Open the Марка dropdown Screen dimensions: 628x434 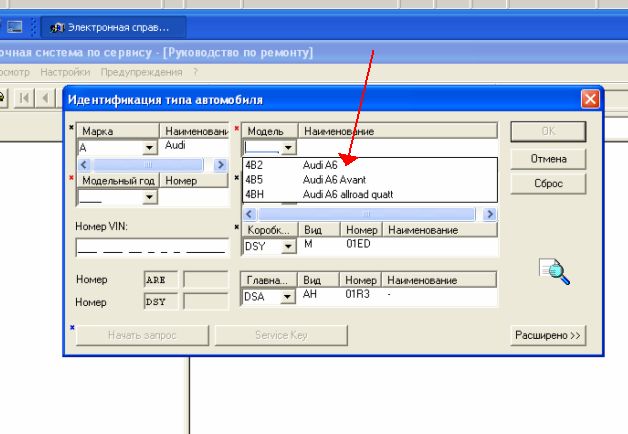(x=149, y=148)
